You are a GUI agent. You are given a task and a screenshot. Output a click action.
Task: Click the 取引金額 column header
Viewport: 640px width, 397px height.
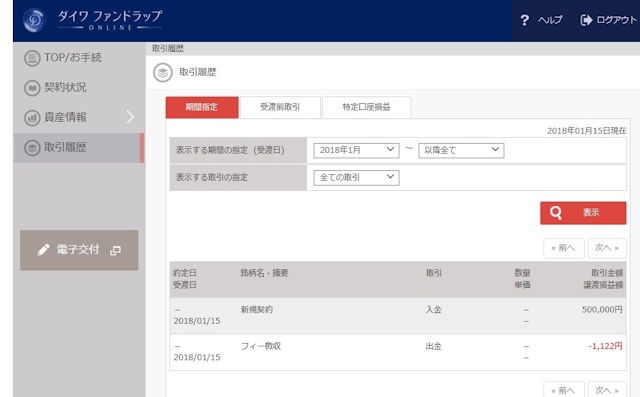point(607,273)
